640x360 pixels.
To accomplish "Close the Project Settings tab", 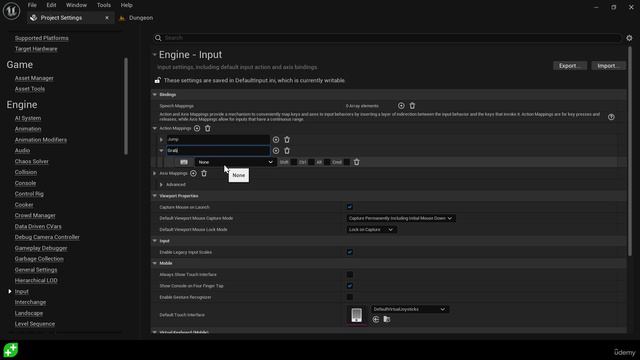I will (x=107, y=18).
